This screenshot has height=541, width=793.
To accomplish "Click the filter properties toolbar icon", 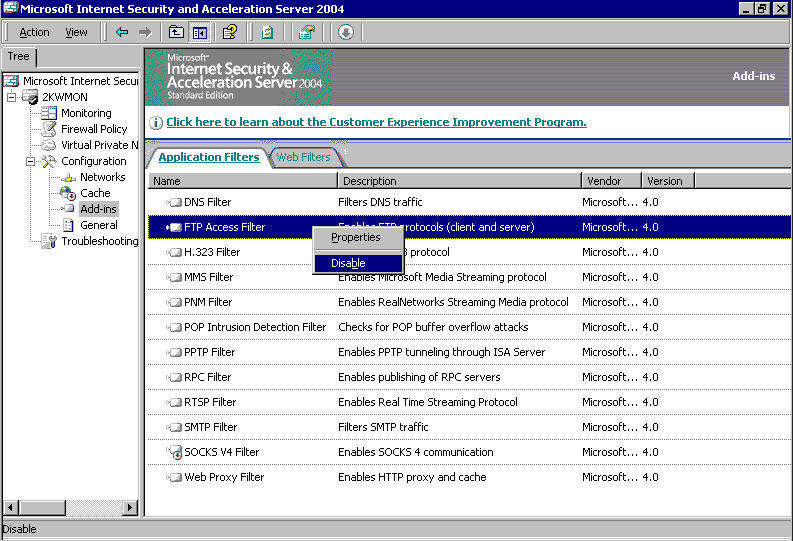I will (306, 32).
